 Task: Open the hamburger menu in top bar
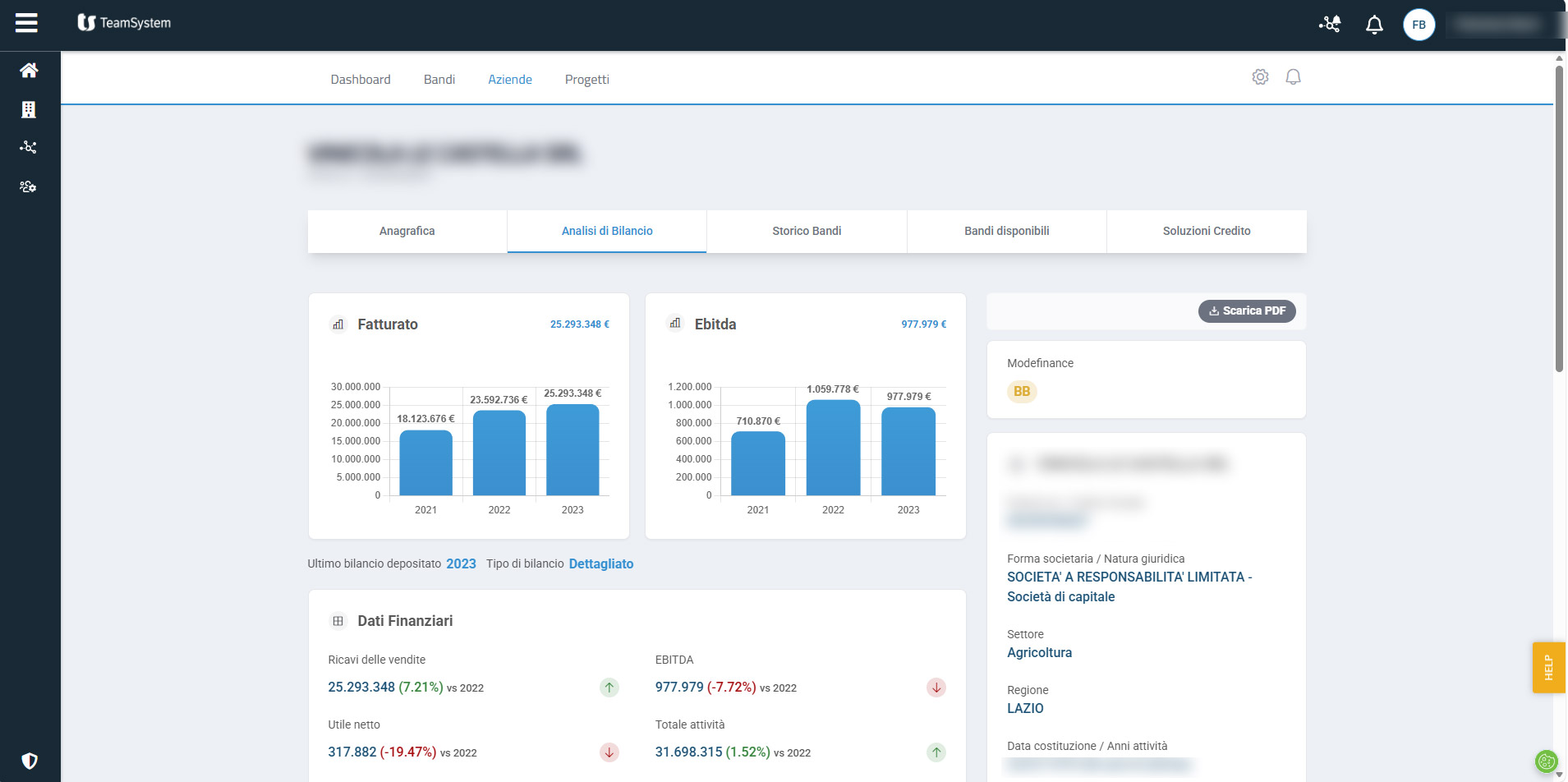(26, 23)
